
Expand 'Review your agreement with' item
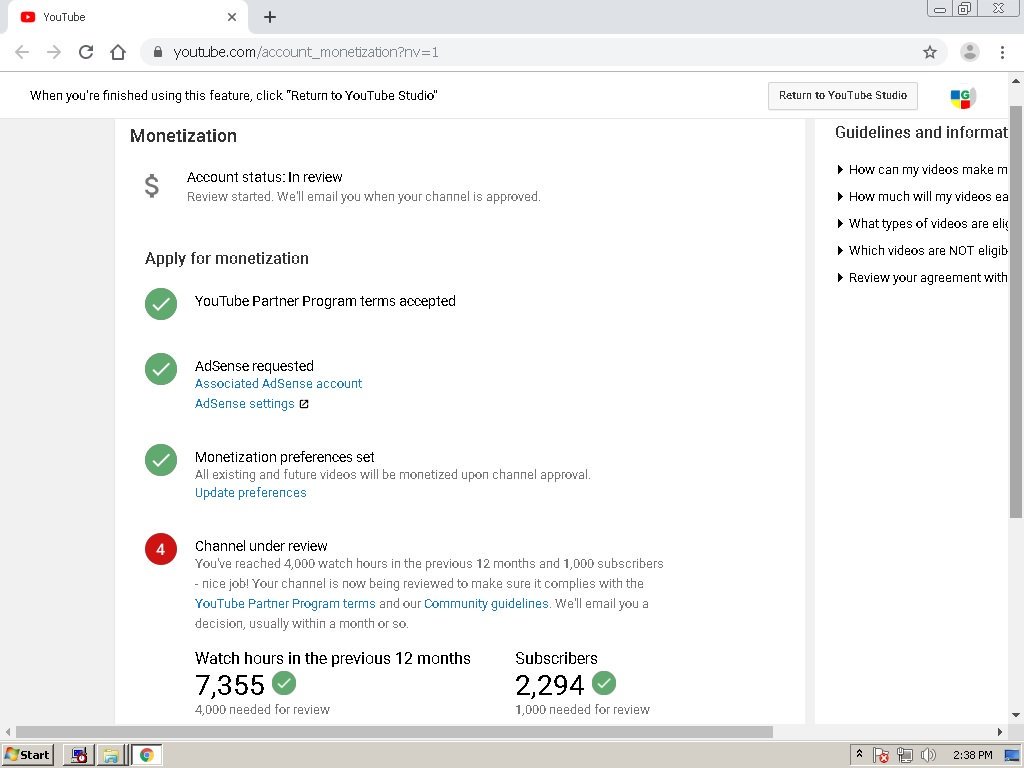click(x=923, y=278)
